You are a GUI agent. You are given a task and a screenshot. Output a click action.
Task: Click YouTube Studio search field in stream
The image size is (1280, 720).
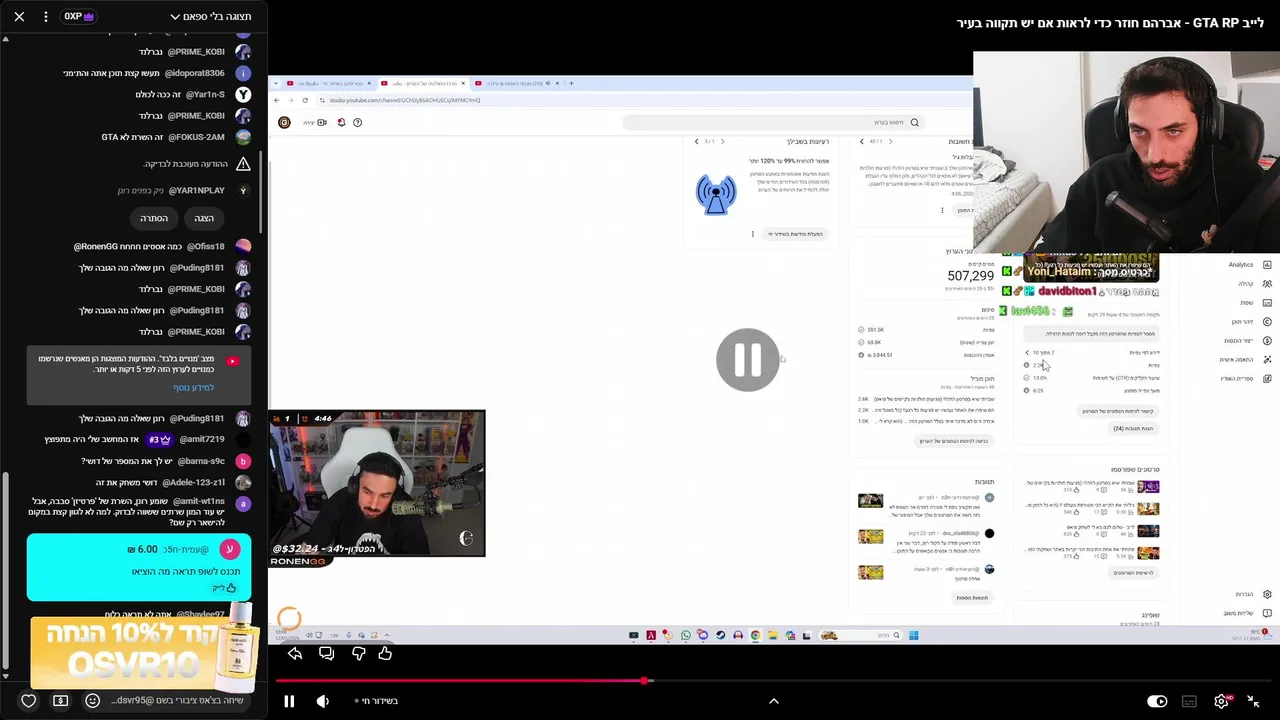coord(772,122)
